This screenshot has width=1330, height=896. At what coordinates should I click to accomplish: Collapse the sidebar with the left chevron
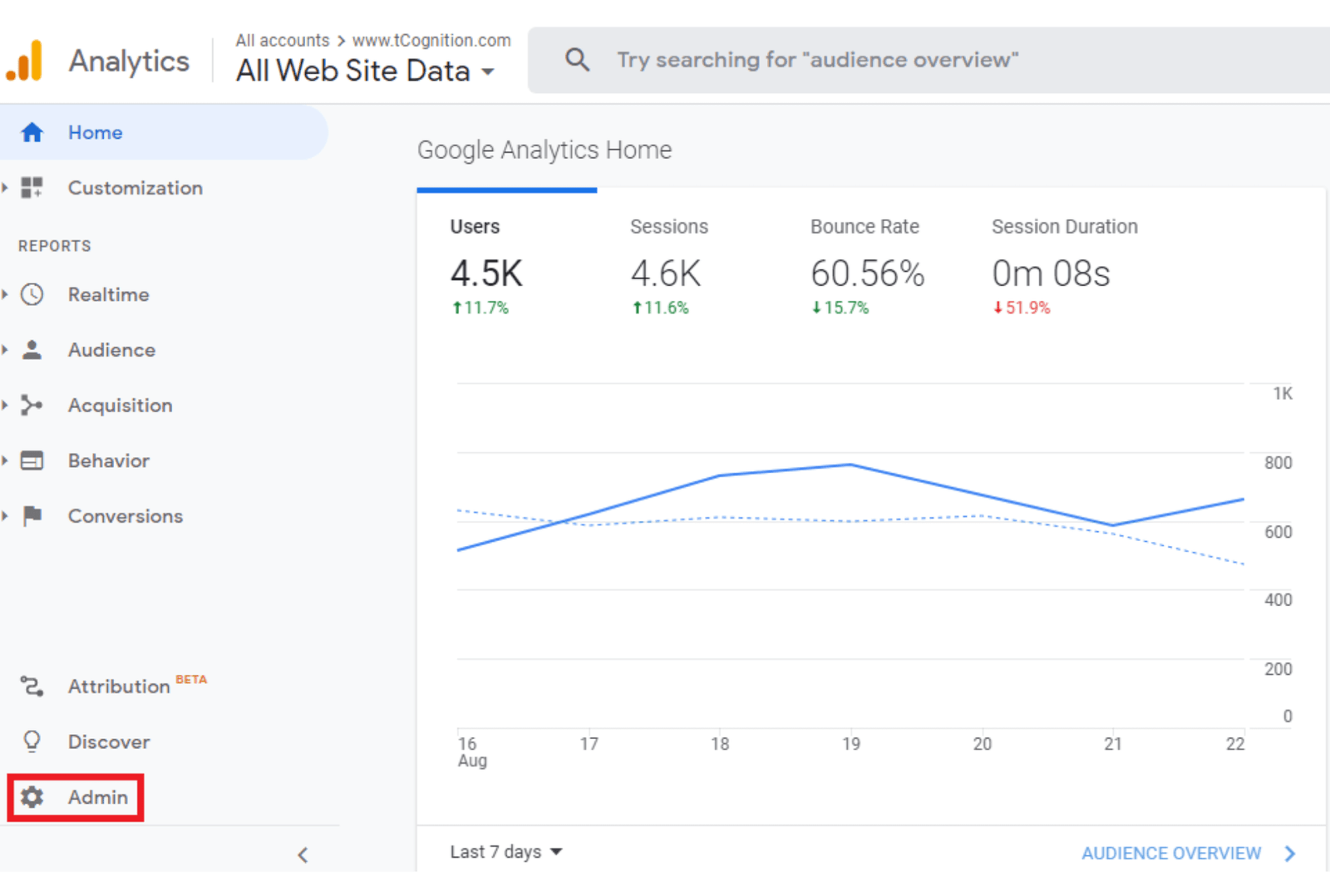click(x=303, y=854)
